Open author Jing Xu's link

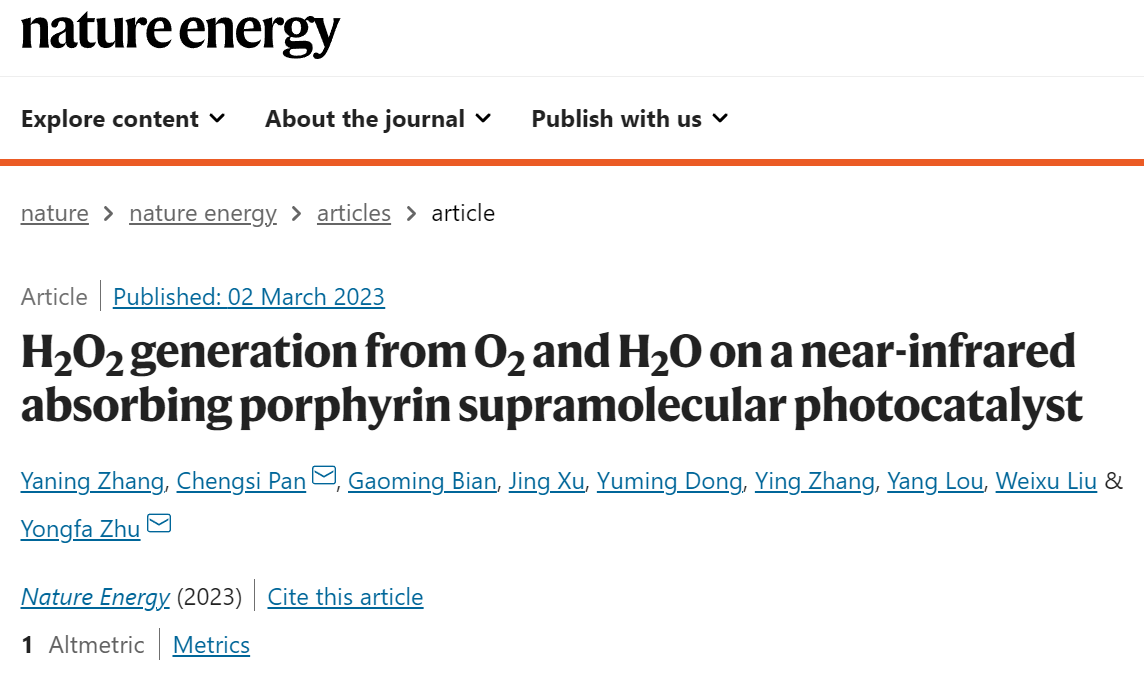[x=546, y=481]
